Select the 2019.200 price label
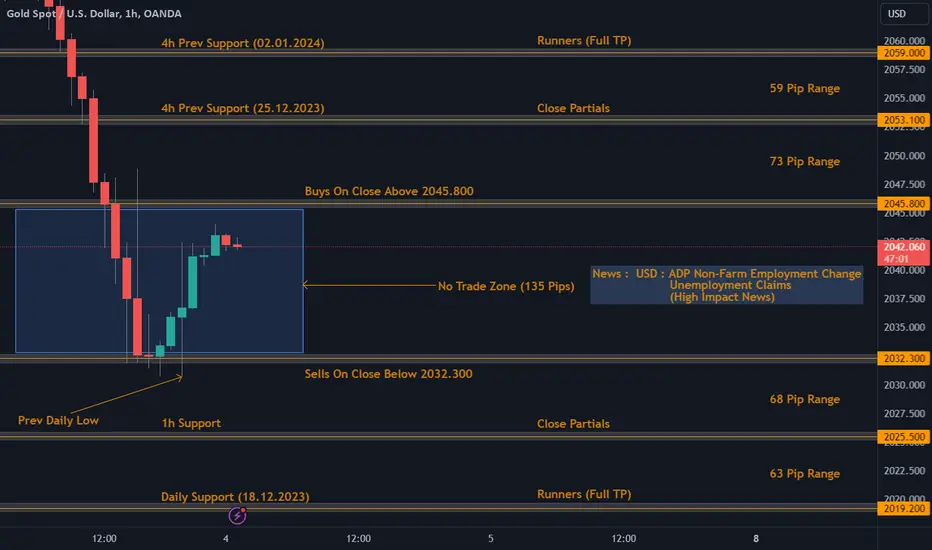 [x=904, y=509]
